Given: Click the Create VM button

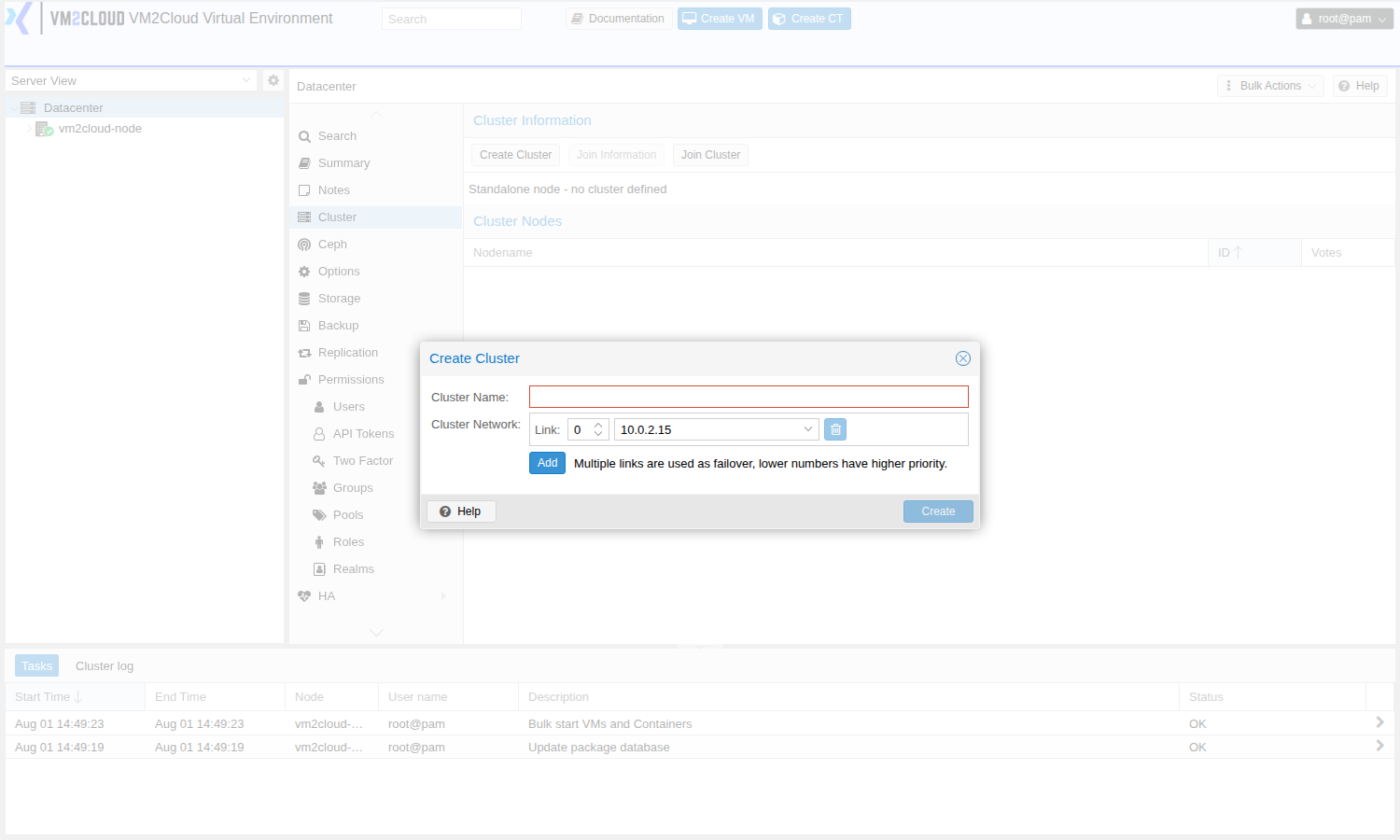Looking at the screenshot, I should (x=720, y=19).
